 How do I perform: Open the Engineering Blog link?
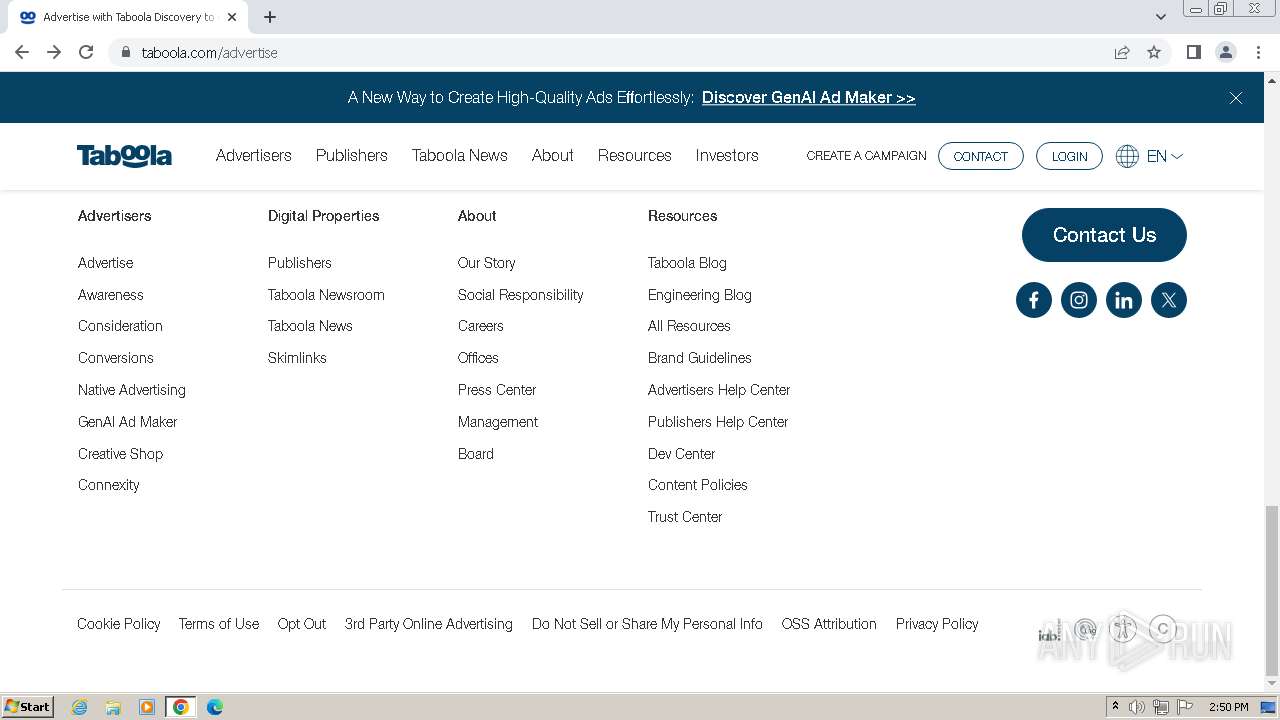coord(700,295)
